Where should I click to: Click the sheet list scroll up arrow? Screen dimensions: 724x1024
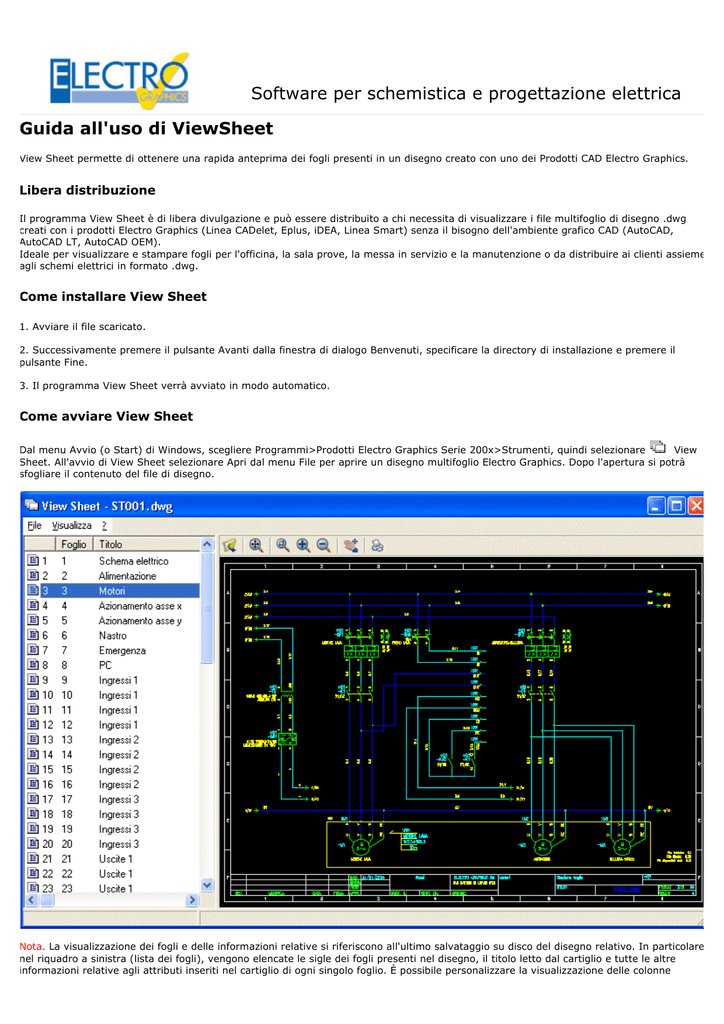207,544
